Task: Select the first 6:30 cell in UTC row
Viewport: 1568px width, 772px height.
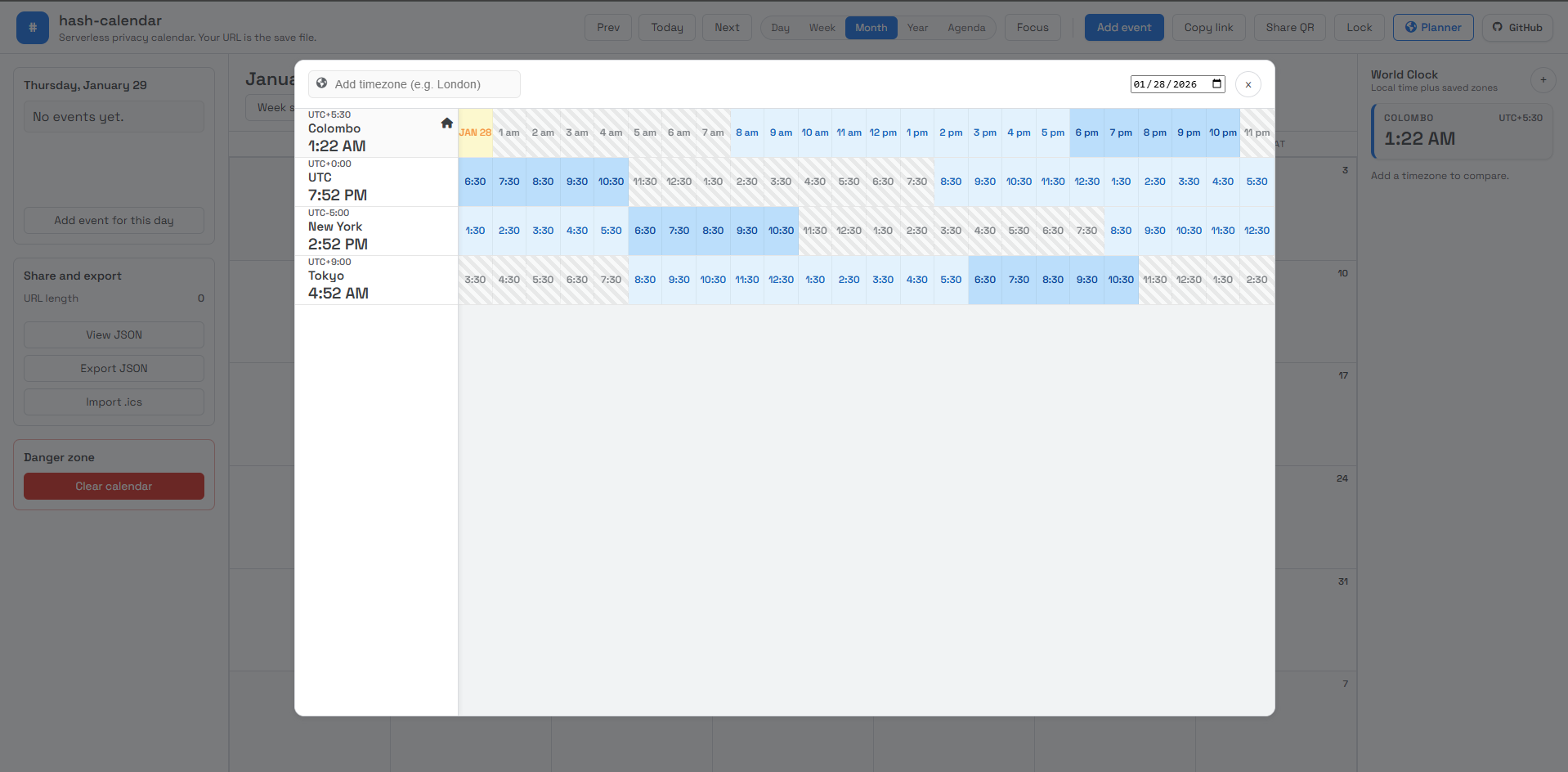Action: point(475,182)
